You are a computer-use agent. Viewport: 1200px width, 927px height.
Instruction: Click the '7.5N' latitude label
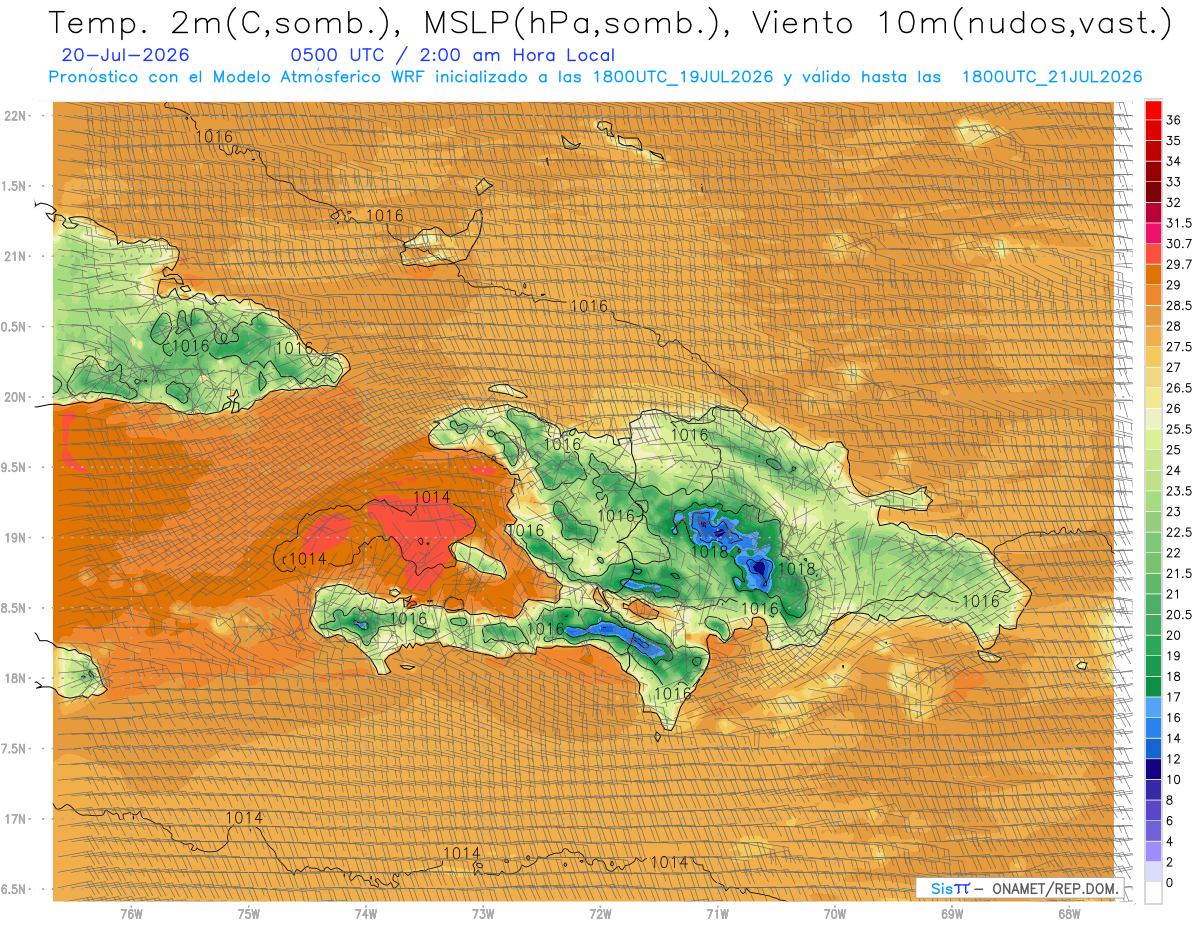tap(15, 749)
